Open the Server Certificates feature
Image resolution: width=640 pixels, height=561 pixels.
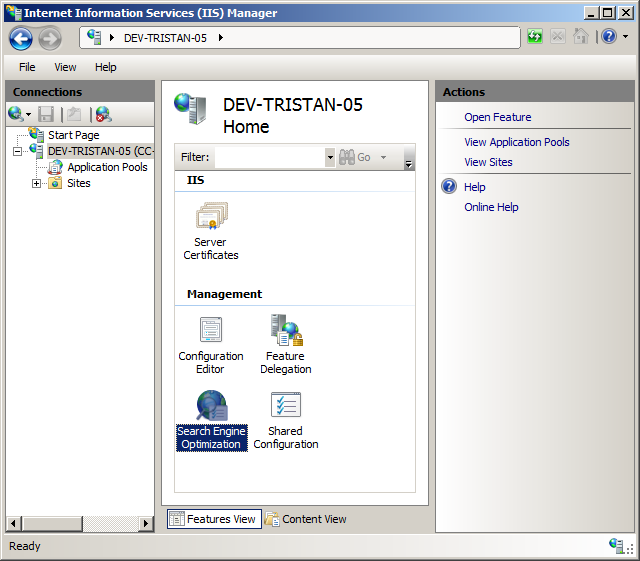coord(211,230)
